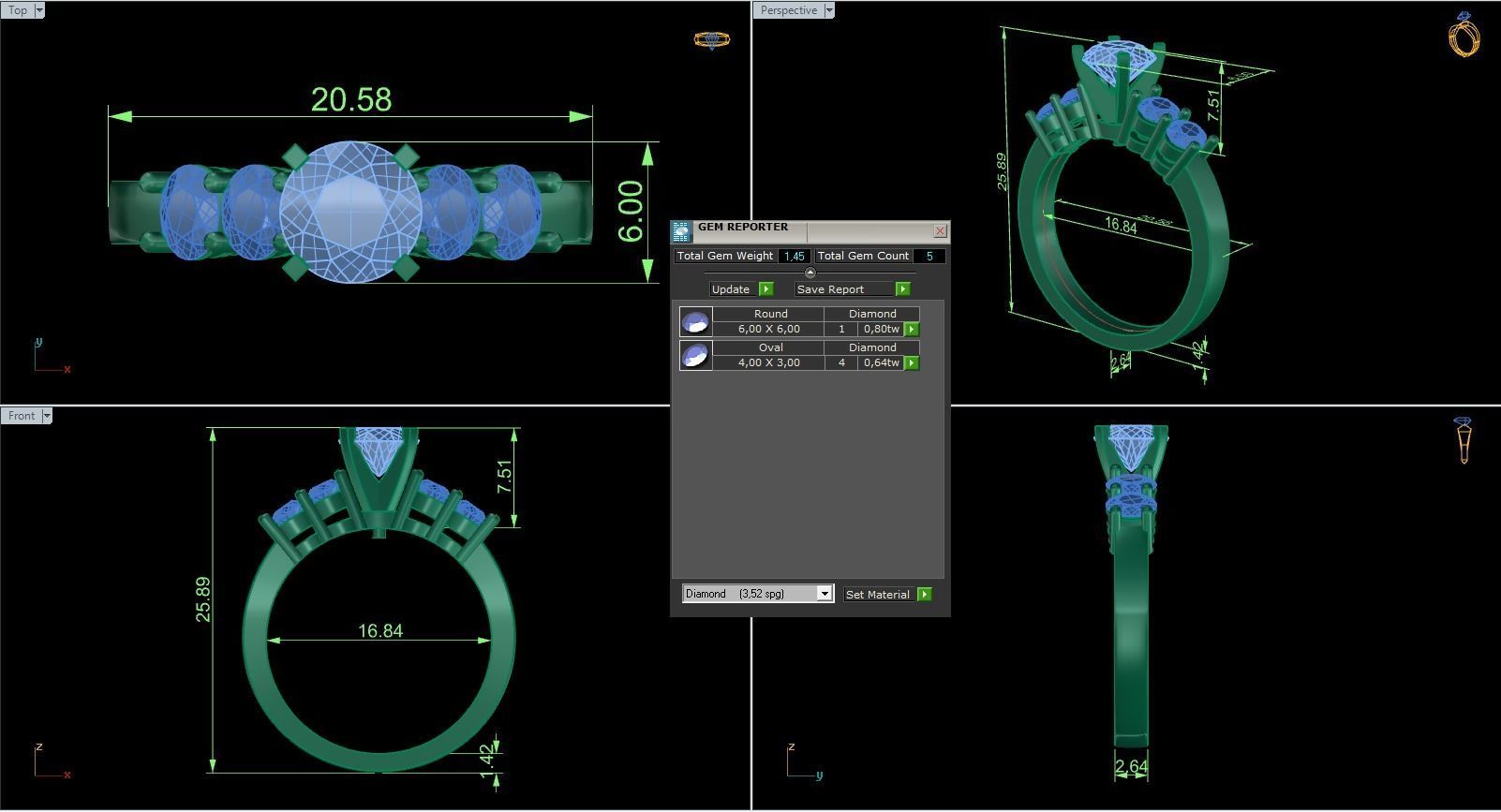Click the 0,80tw weight cell
The width and height of the screenshot is (1501, 812).
[x=882, y=329]
